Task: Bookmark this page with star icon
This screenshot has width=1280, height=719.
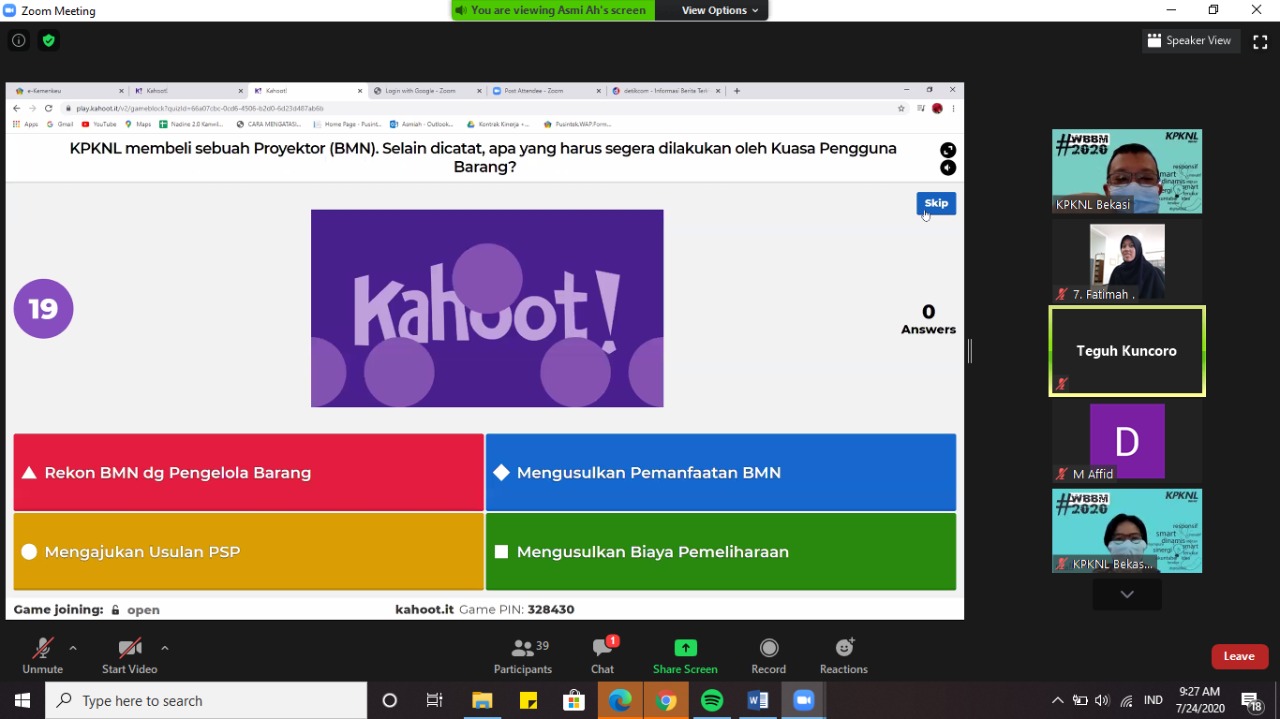Action: (x=901, y=108)
